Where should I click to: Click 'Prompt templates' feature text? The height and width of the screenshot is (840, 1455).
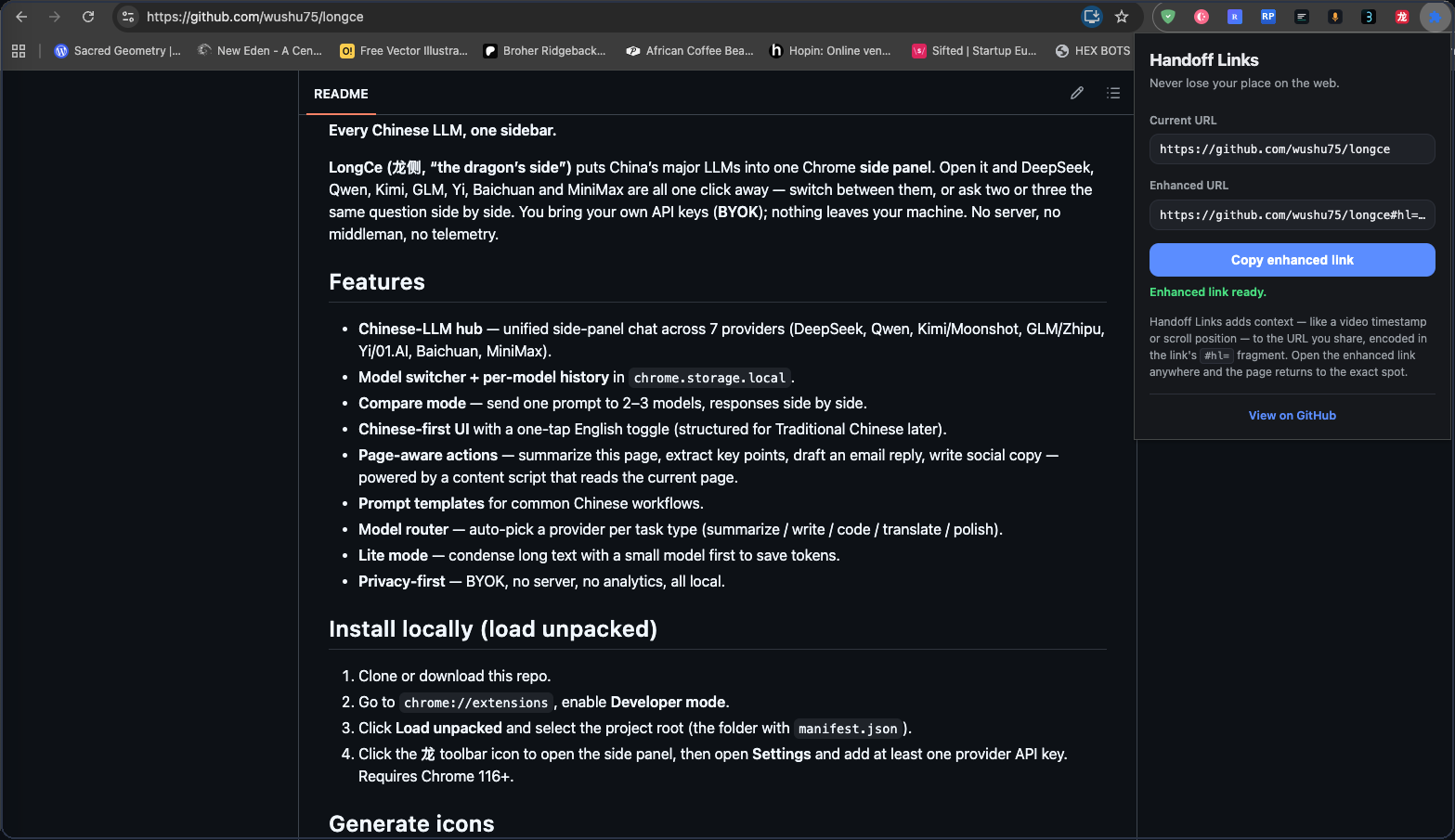(422, 503)
